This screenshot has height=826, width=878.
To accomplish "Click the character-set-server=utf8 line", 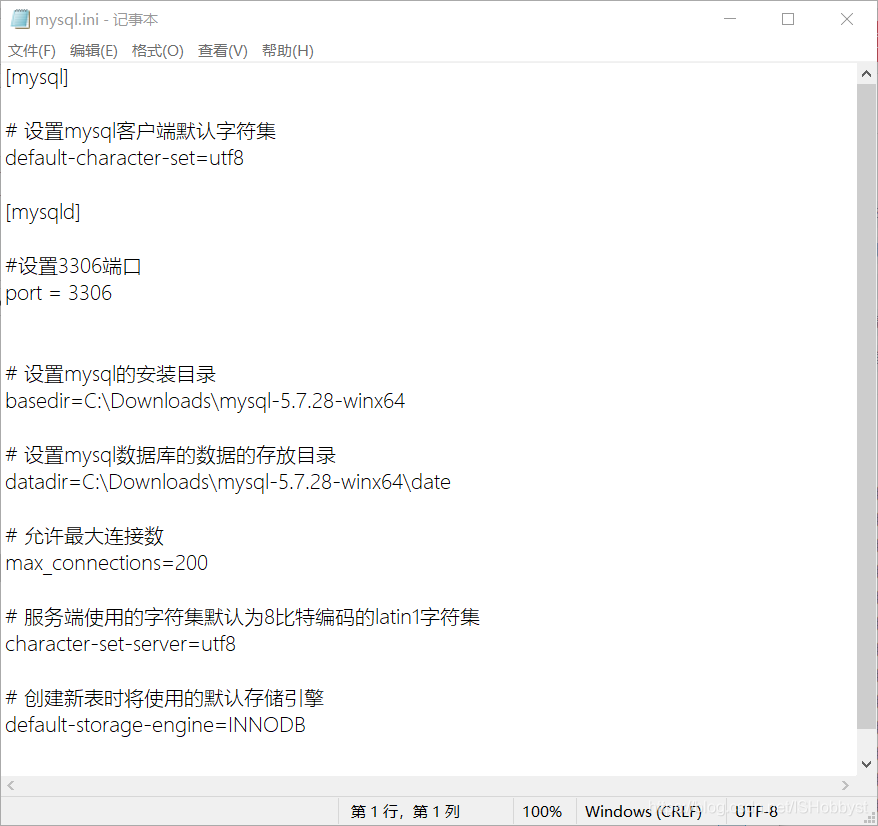I will click(120, 644).
